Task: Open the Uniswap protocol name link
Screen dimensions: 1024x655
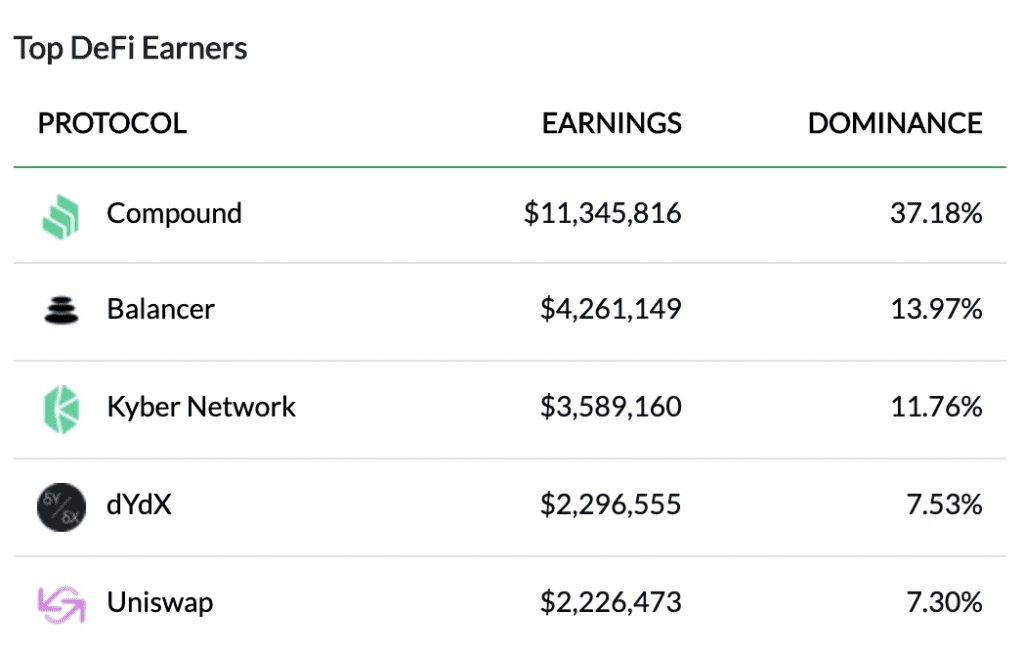Action: [160, 603]
